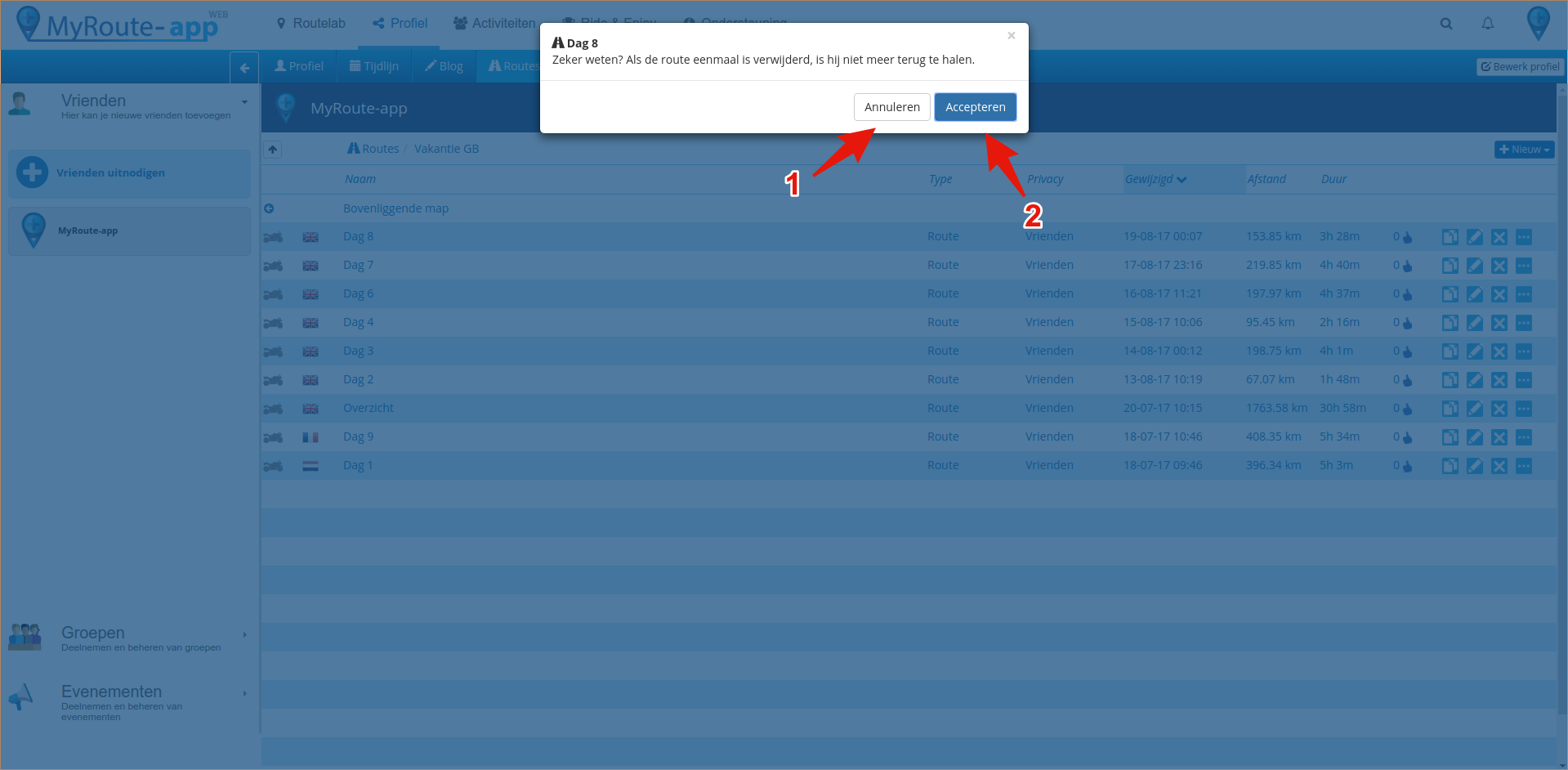Click delete X icon for Dag 7

1499,266
